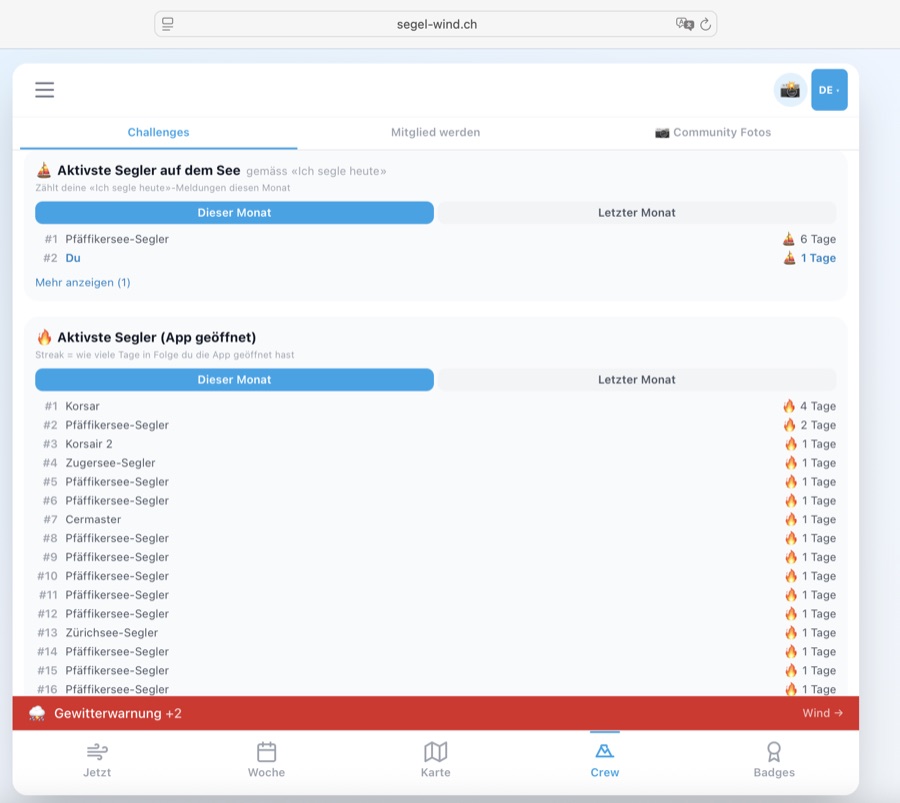The image size is (900, 803).
Task: Select Pfäffikersee-Segler at rank #16
Action: click(x=117, y=689)
